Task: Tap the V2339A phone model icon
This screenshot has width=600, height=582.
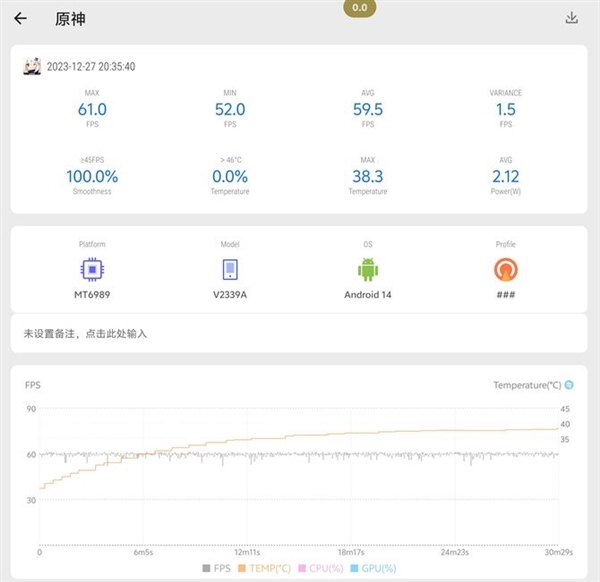Action: coord(230,270)
